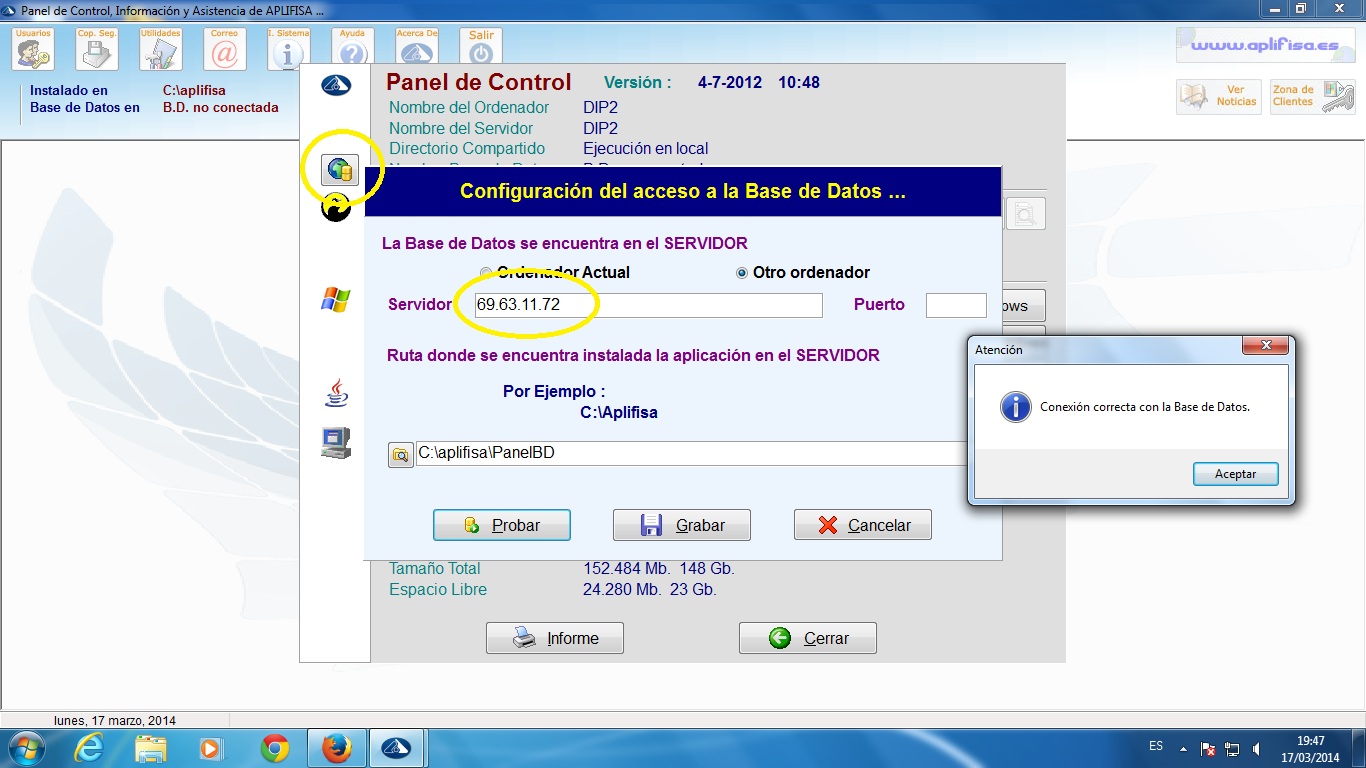Viewport: 1366px width, 768px height.
Task: Select the Otro ordenador radio button
Action: point(742,273)
